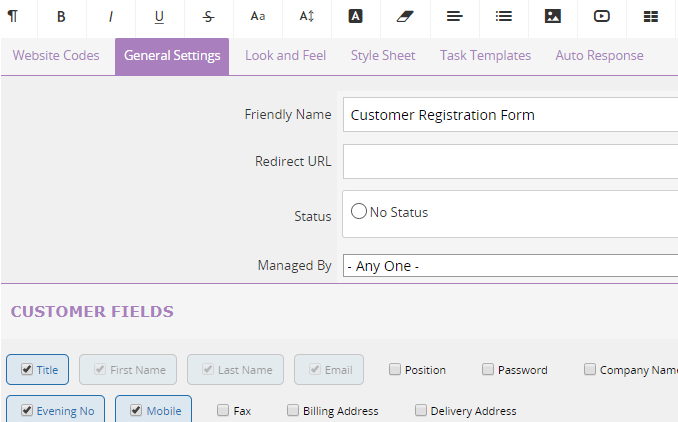Expand the Managed By dropdown
This screenshot has width=678, height=422.
point(510,265)
